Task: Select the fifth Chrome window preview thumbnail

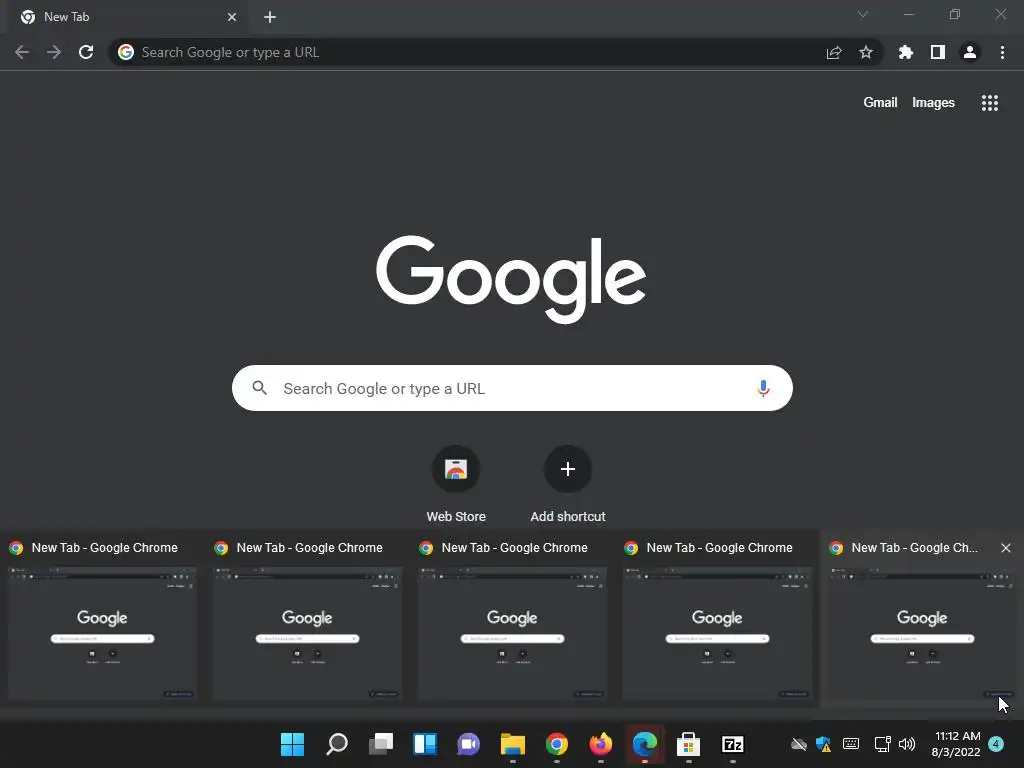Action: coord(921,633)
